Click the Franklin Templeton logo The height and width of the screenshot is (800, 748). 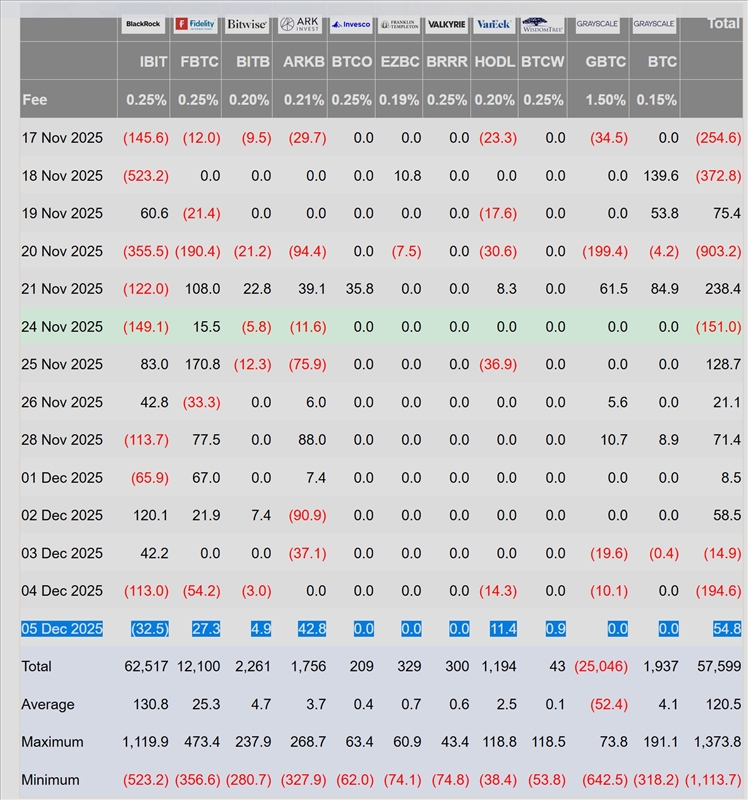click(x=399, y=23)
